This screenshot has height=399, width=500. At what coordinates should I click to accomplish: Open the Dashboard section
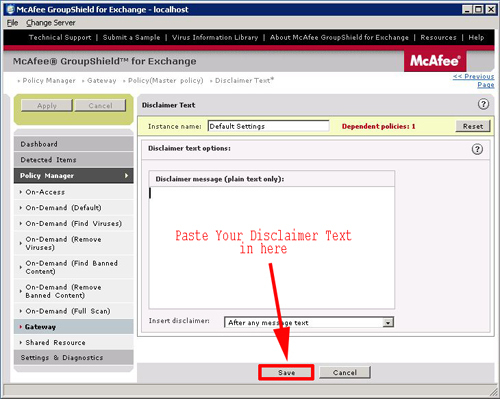pos(74,144)
